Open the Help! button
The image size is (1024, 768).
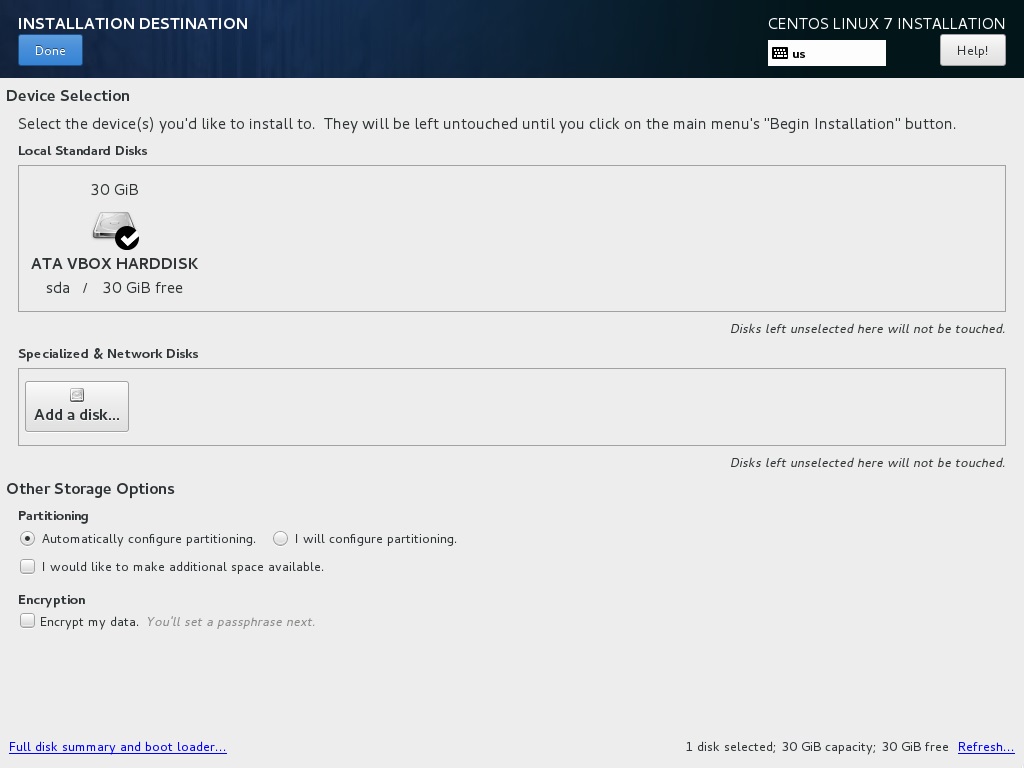point(972,50)
